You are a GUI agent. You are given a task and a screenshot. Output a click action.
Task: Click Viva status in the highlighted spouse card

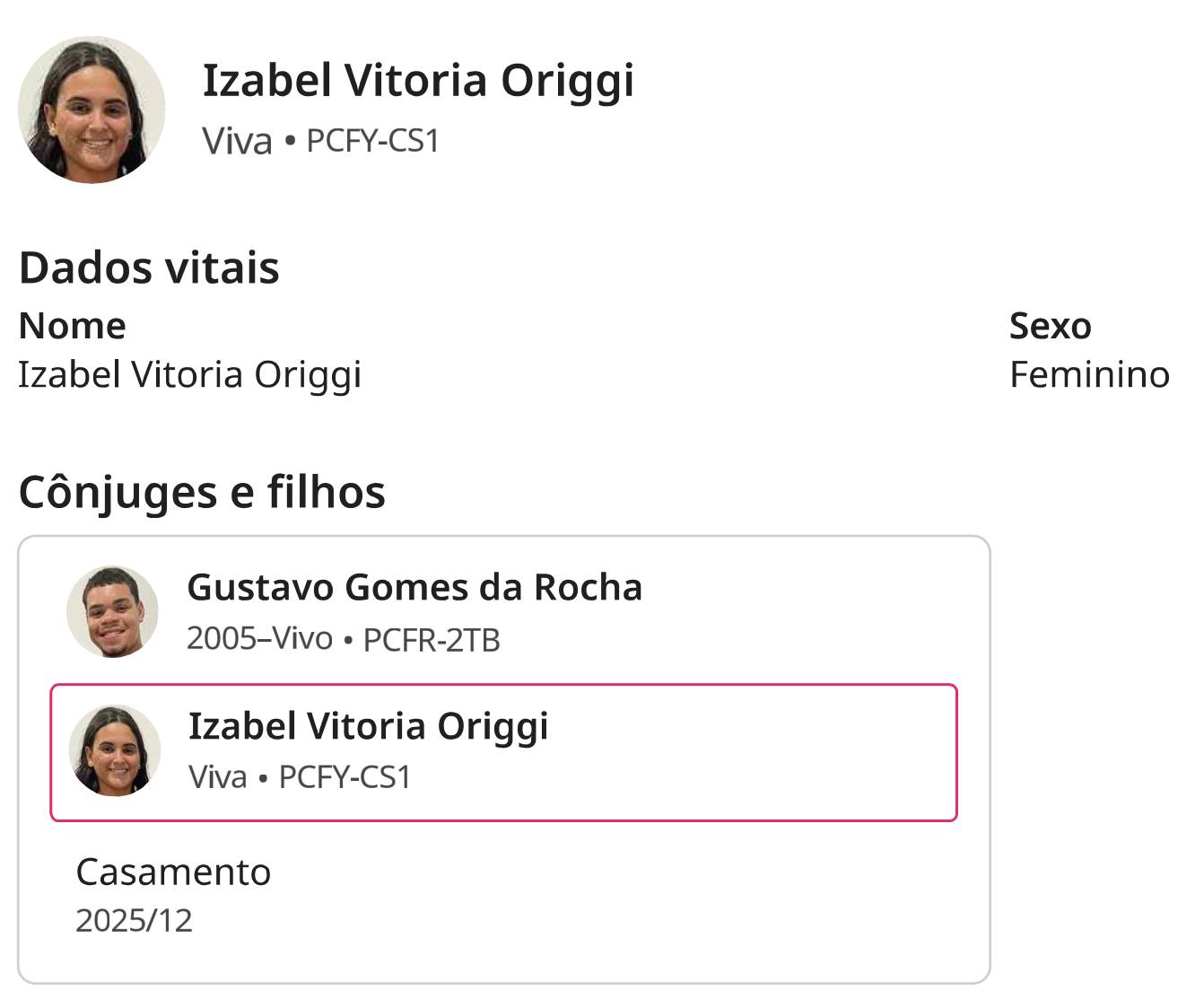pyautogui.click(x=217, y=777)
